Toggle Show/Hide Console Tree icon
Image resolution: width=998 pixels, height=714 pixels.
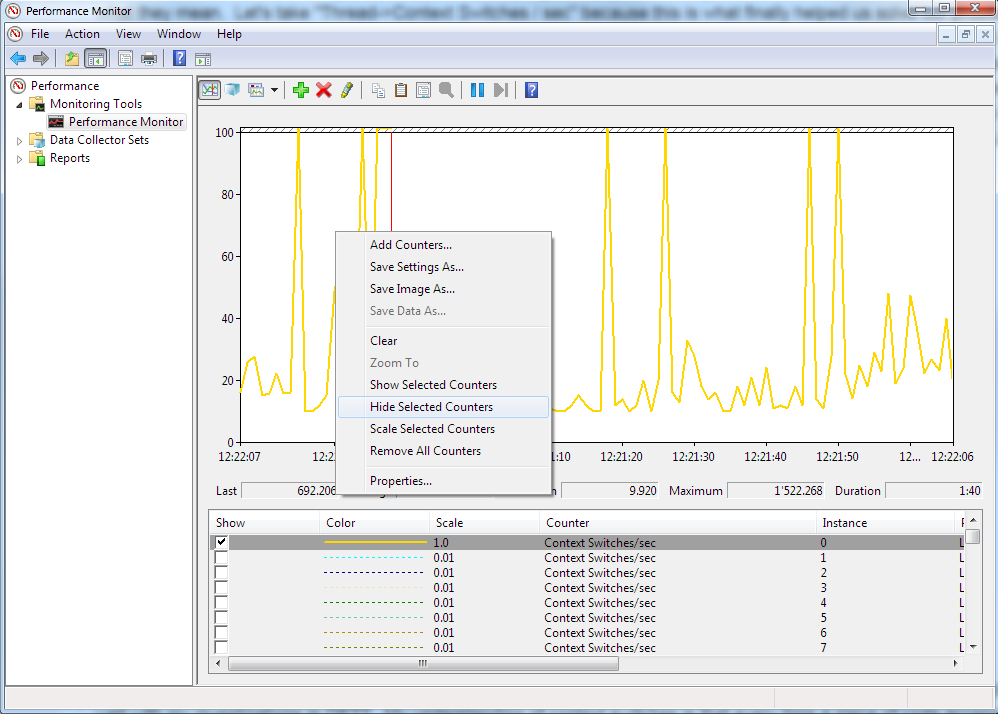point(95,59)
